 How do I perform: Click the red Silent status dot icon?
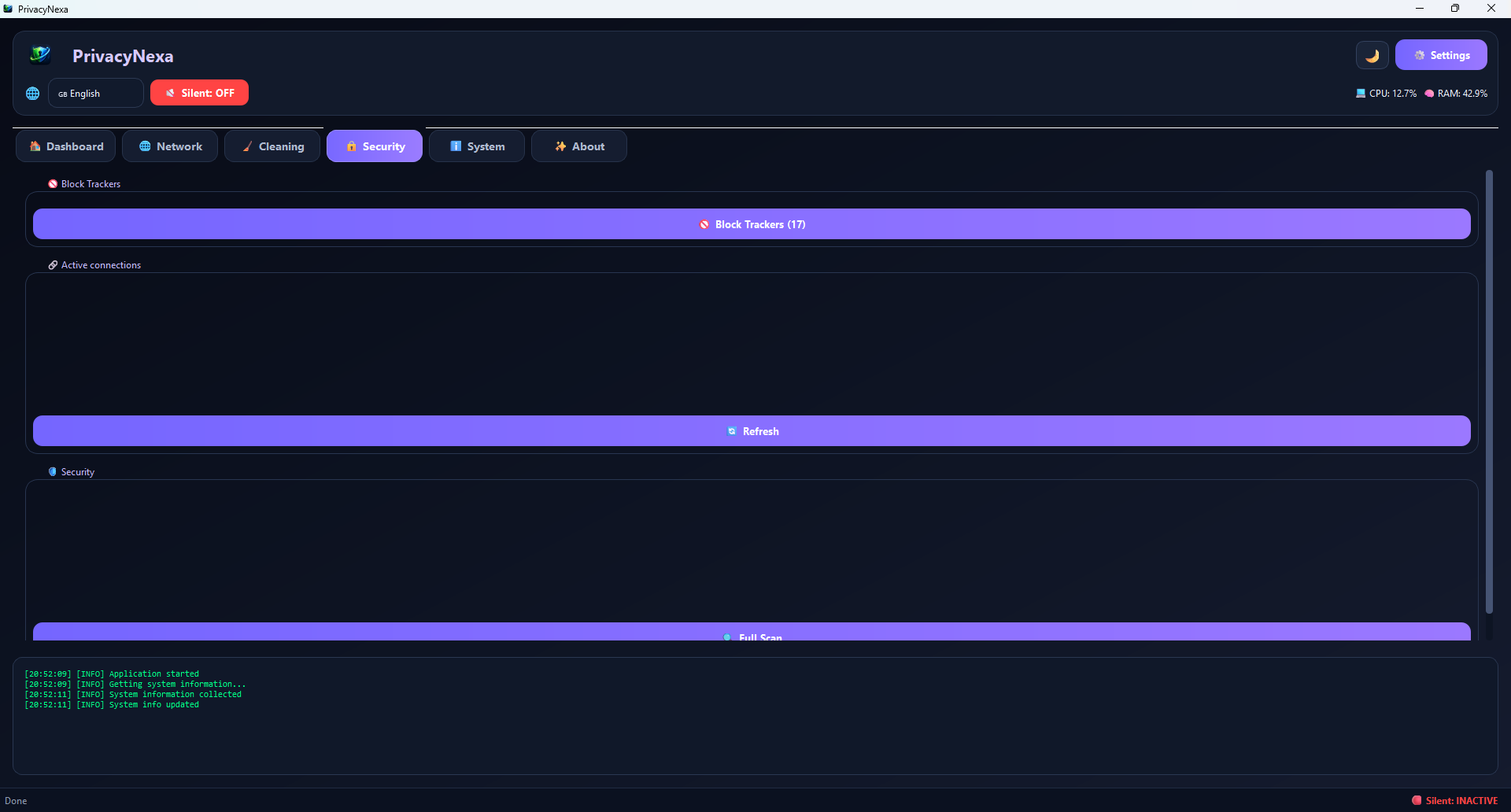click(x=1417, y=801)
